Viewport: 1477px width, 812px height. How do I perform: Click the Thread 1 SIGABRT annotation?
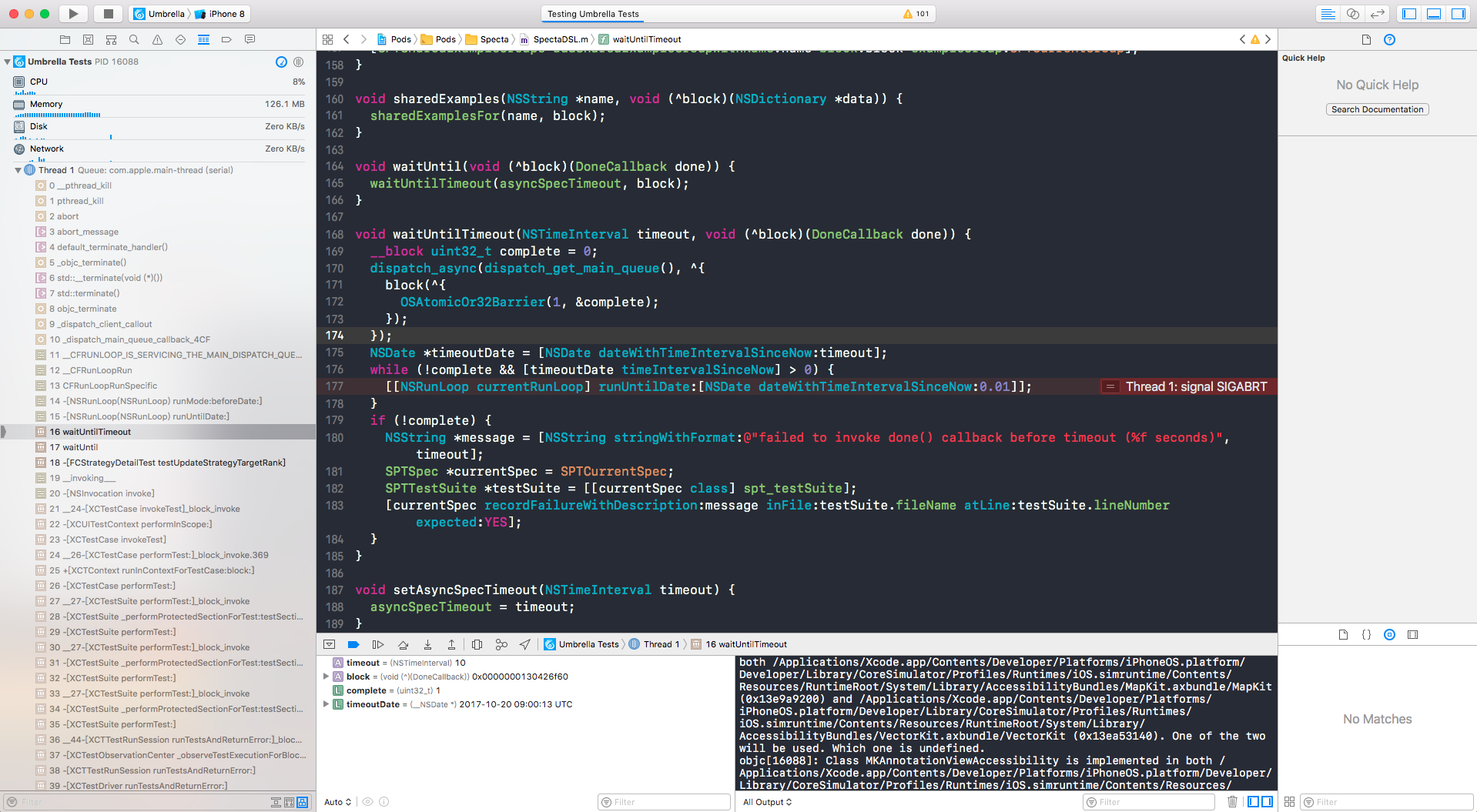(x=1188, y=386)
